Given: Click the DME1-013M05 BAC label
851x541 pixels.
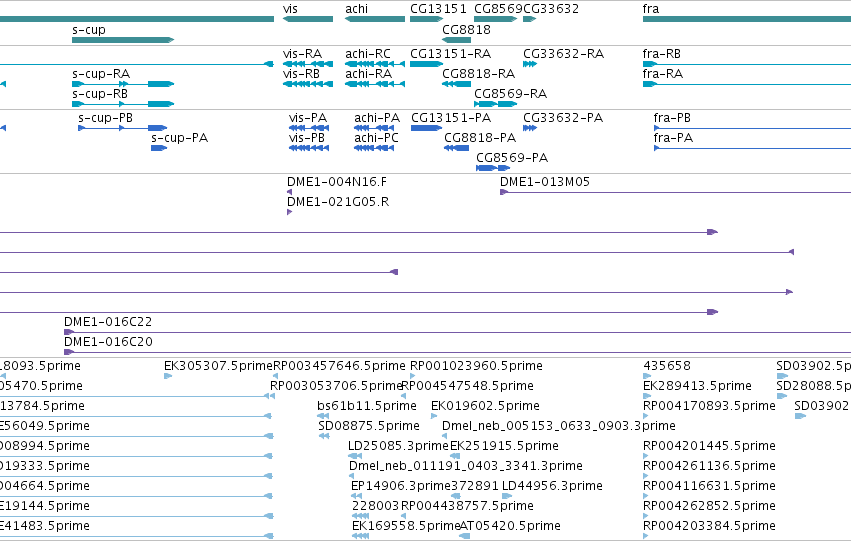Looking at the screenshot, I should click(545, 182).
